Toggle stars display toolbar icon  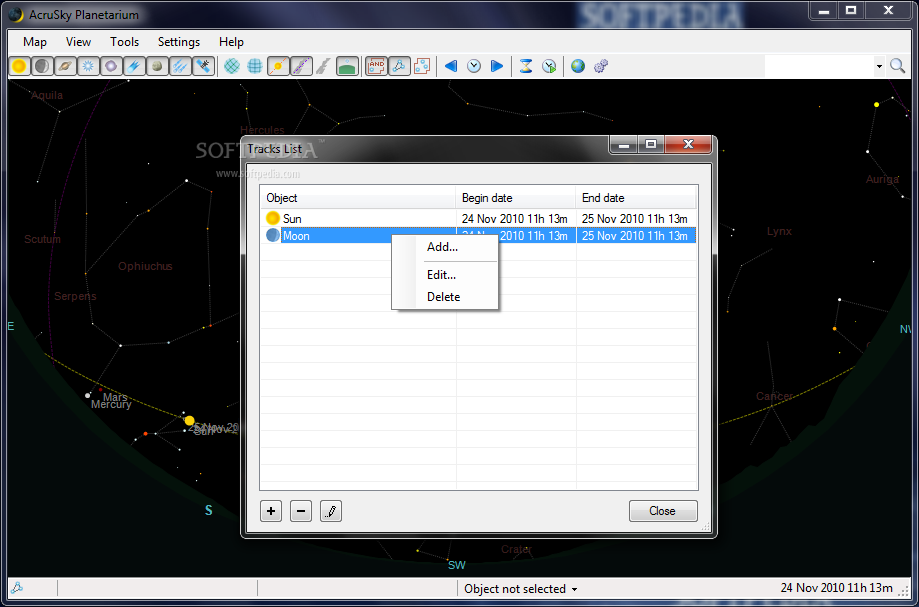pos(89,66)
